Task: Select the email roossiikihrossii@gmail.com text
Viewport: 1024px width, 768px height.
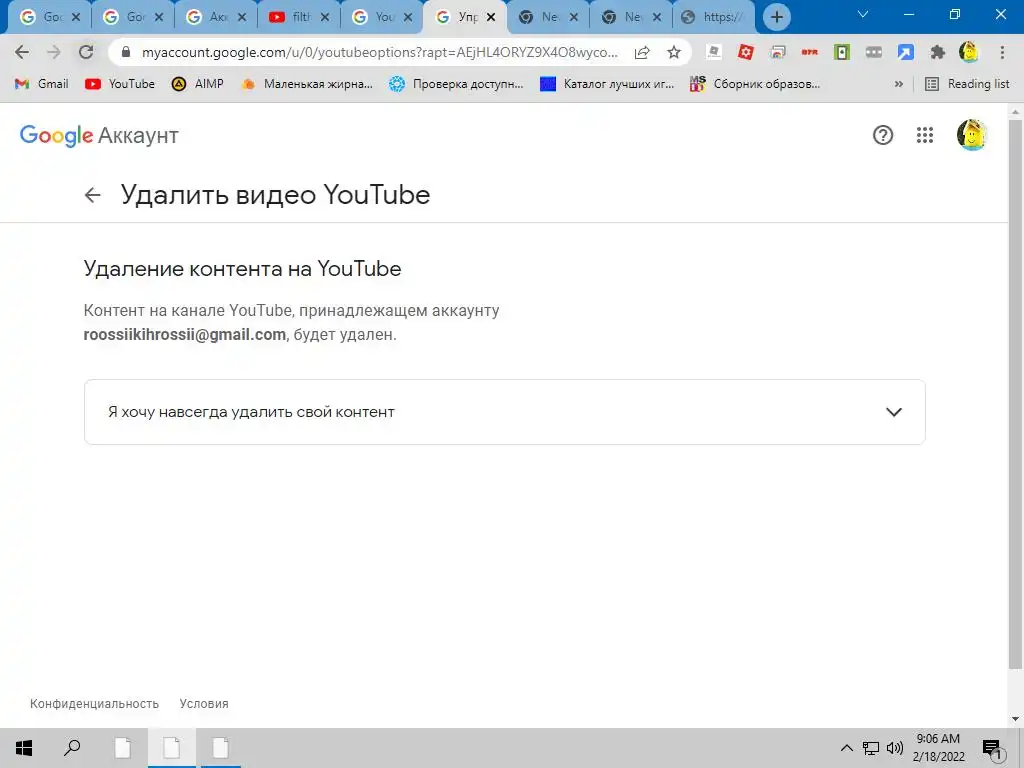Action: click(x=185, y=335)
